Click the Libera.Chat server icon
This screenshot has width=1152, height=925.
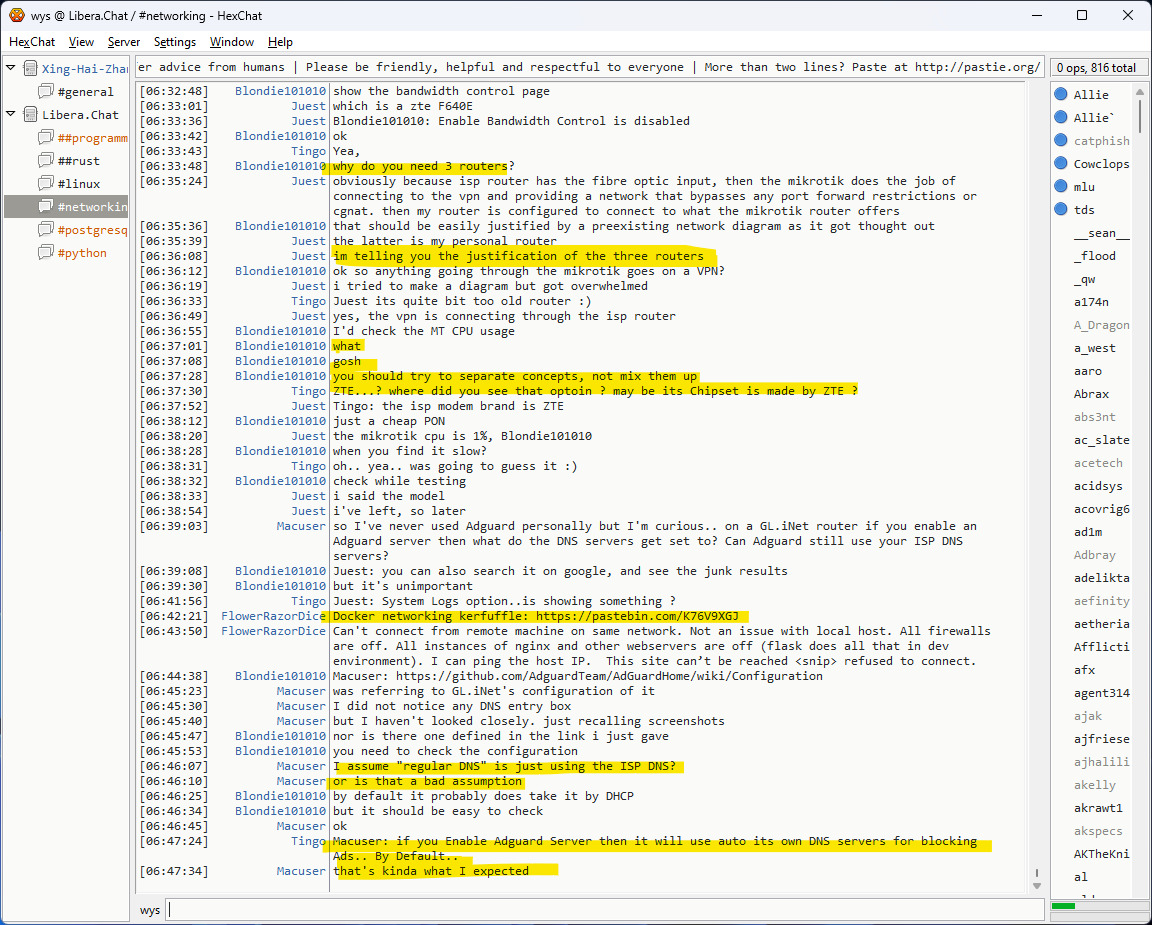(29, 115)
